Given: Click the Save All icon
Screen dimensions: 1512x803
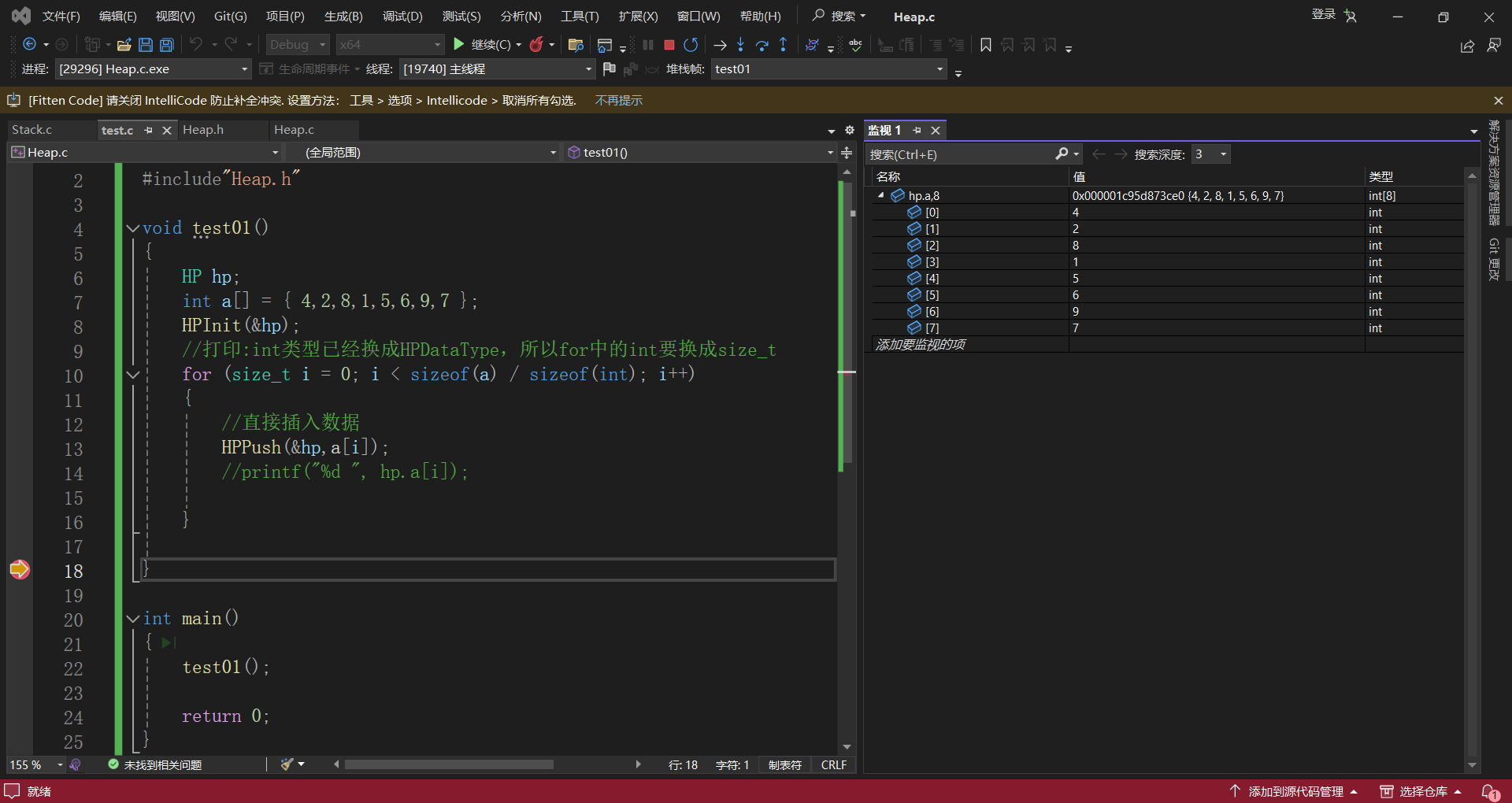Looking at the screenshot, I should coord(166,45).
